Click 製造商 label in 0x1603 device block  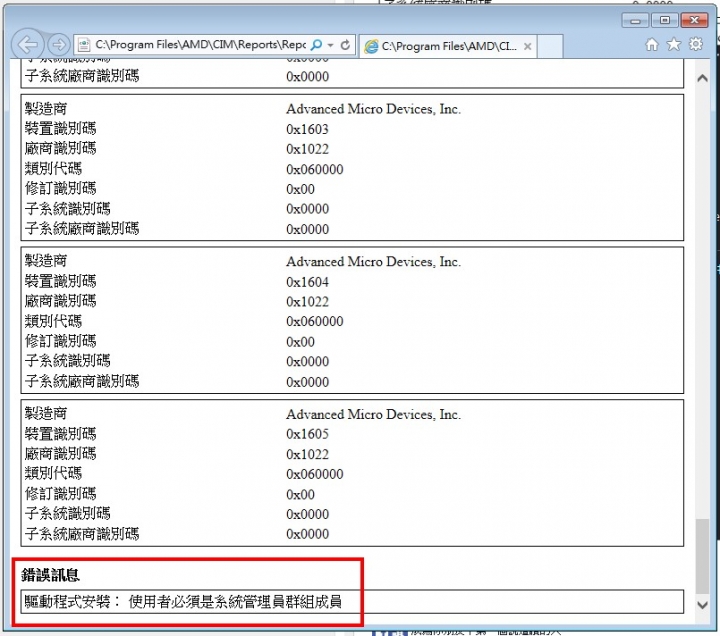(x=46, y=109)
